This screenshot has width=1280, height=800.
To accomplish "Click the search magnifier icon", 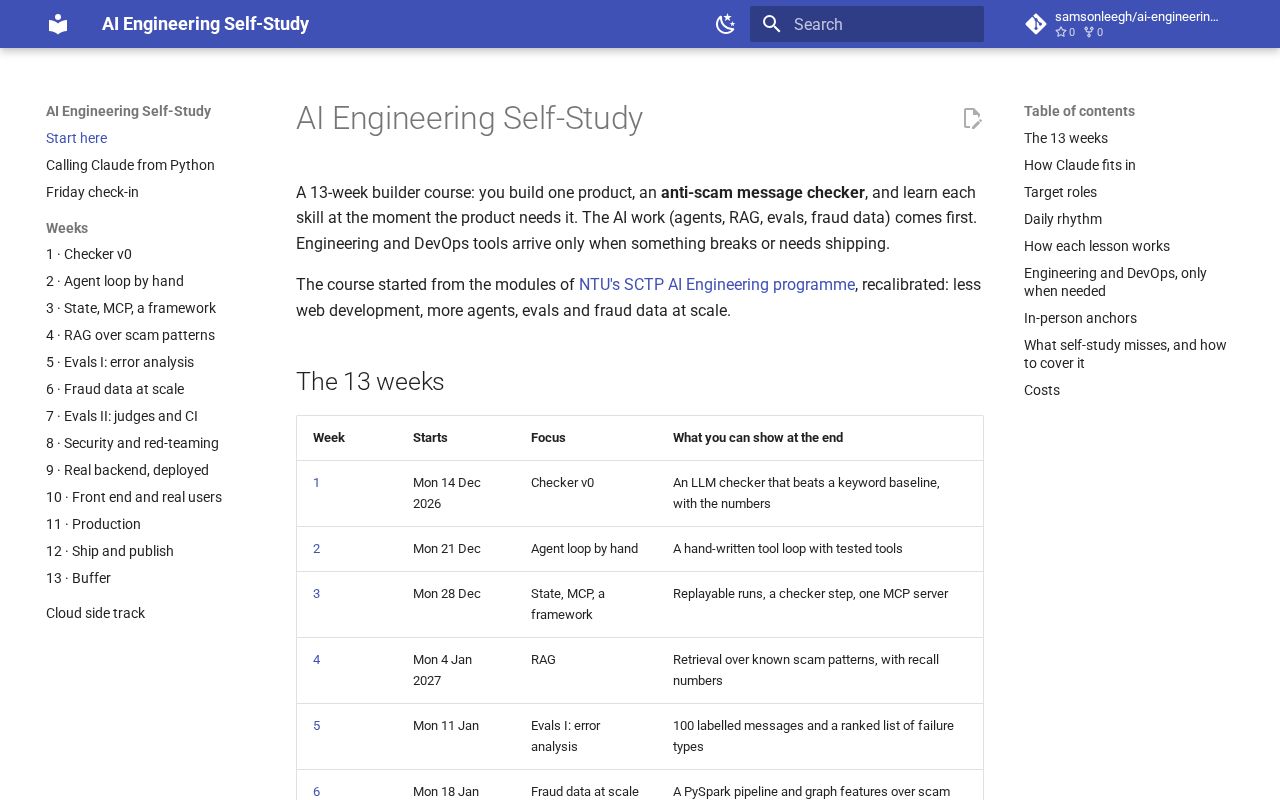I will tap(771, 24).
